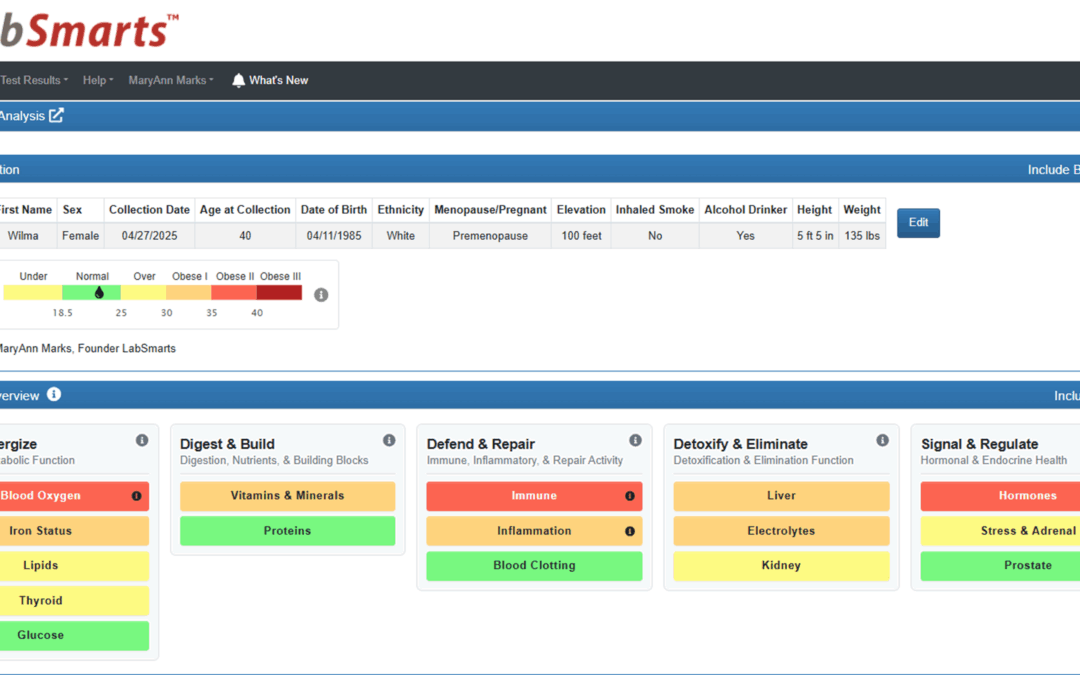This screenshot has height=675, width=1080.
Task: Click the Immune alert icon
Action: click(x=630, y=496)
